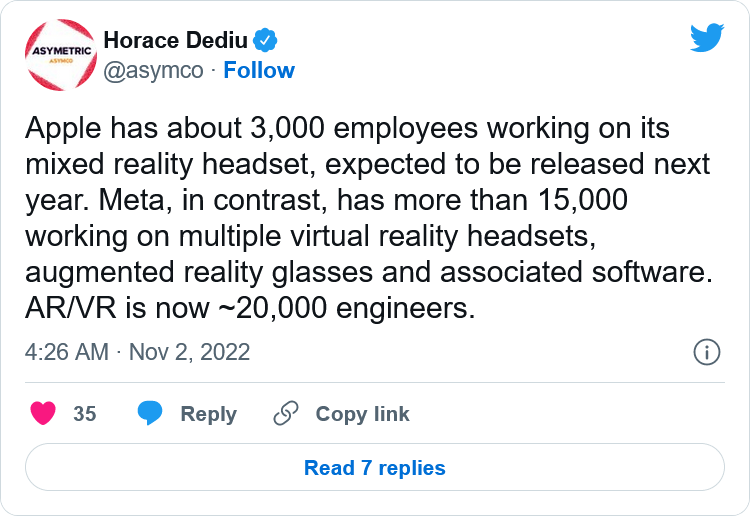Viewport: 750px width, 516px height.
Task: Click the Reply label
Action: click(x=209, y=414)
